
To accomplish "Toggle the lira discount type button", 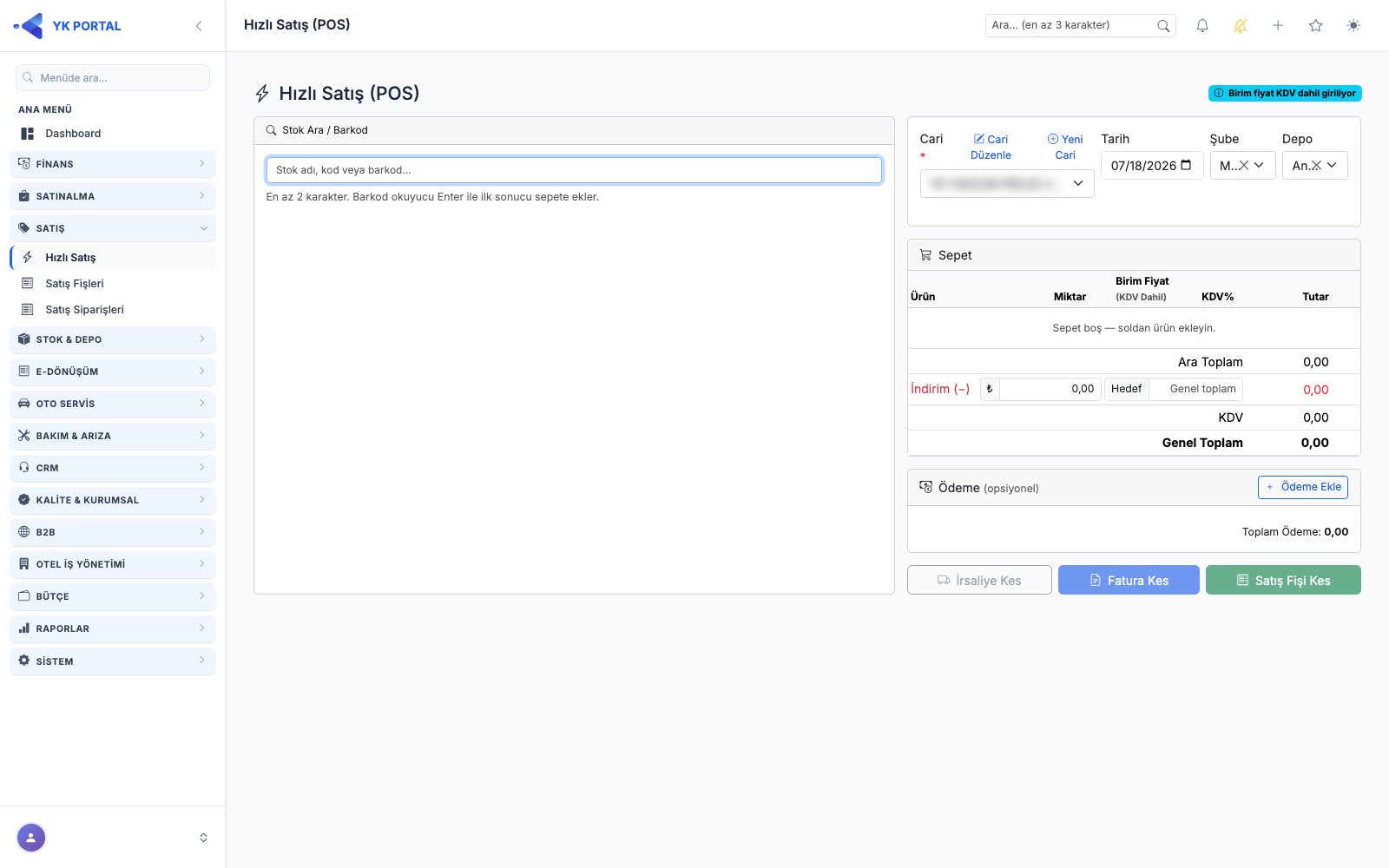I will point(990,389).
